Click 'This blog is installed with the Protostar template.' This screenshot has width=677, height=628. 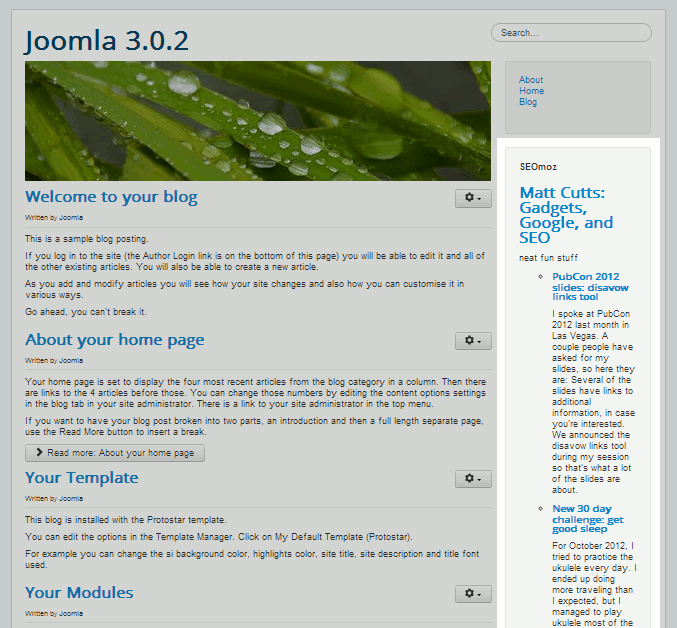126,520
